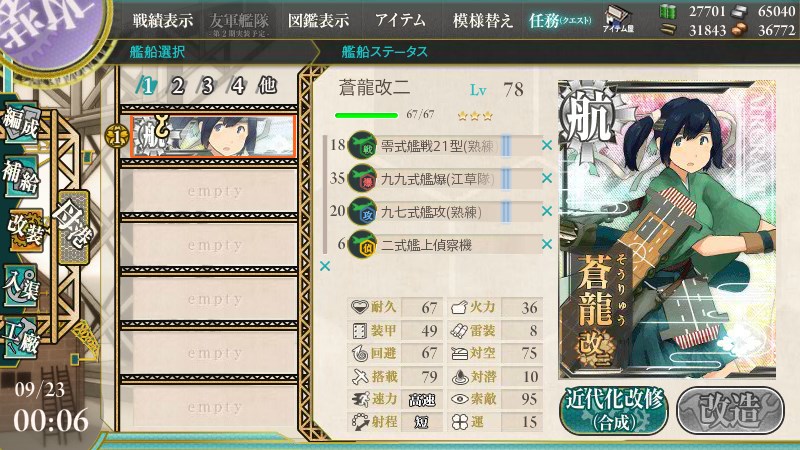The width and height of the screenshot is (800, 450).
Task: Click the 改造 remodel button
Action: pos(730,411)
